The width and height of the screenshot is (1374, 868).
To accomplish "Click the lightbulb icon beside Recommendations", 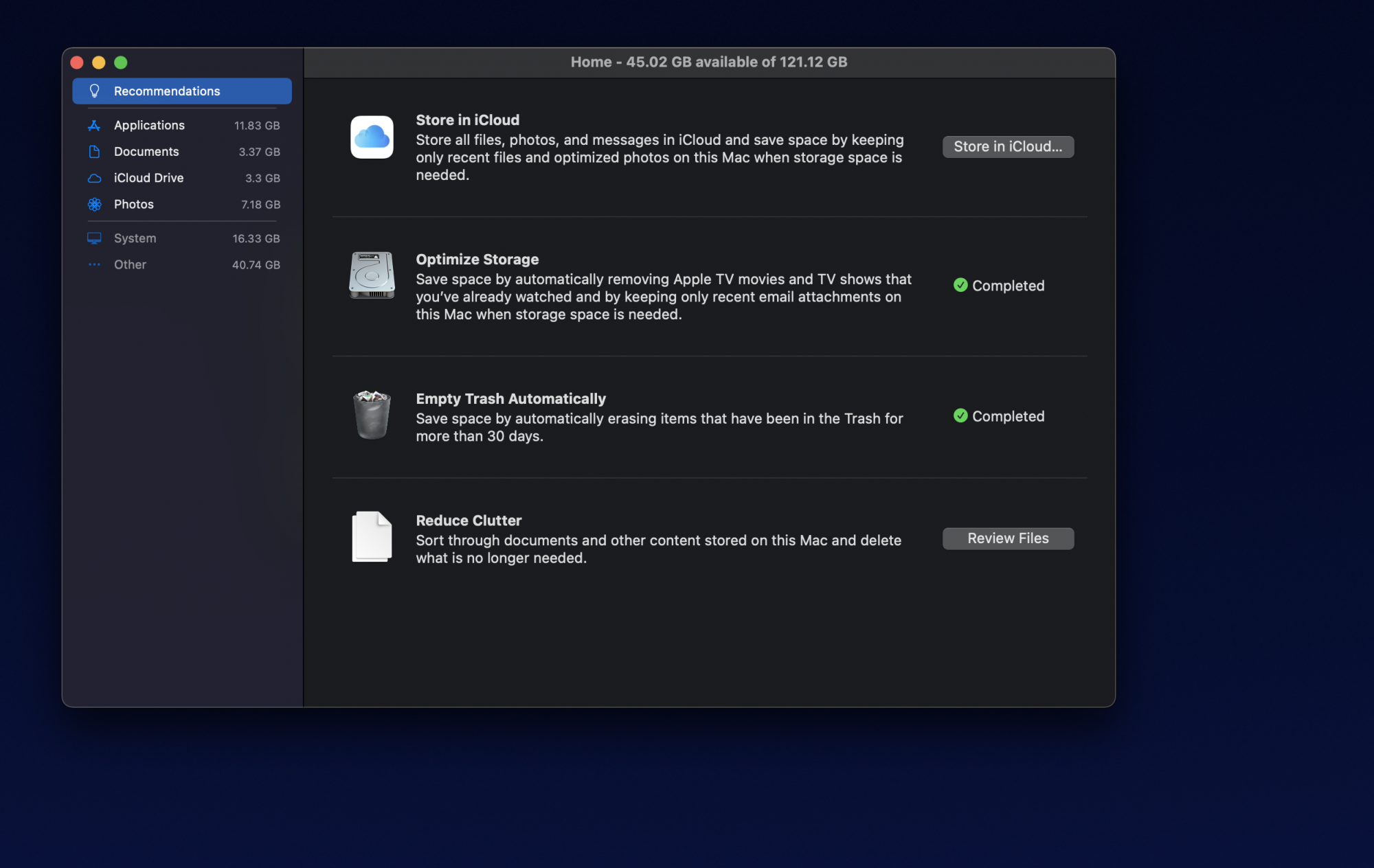I will click(x=95, y=91).
